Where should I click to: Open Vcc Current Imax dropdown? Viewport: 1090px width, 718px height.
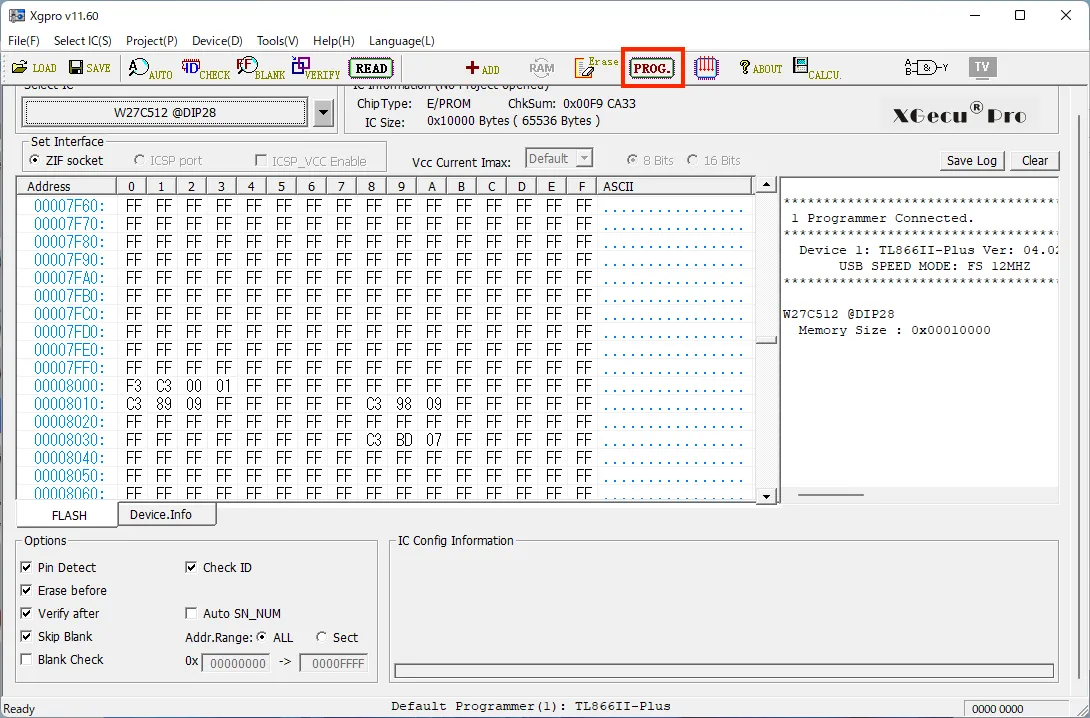(x=585, y=159)
